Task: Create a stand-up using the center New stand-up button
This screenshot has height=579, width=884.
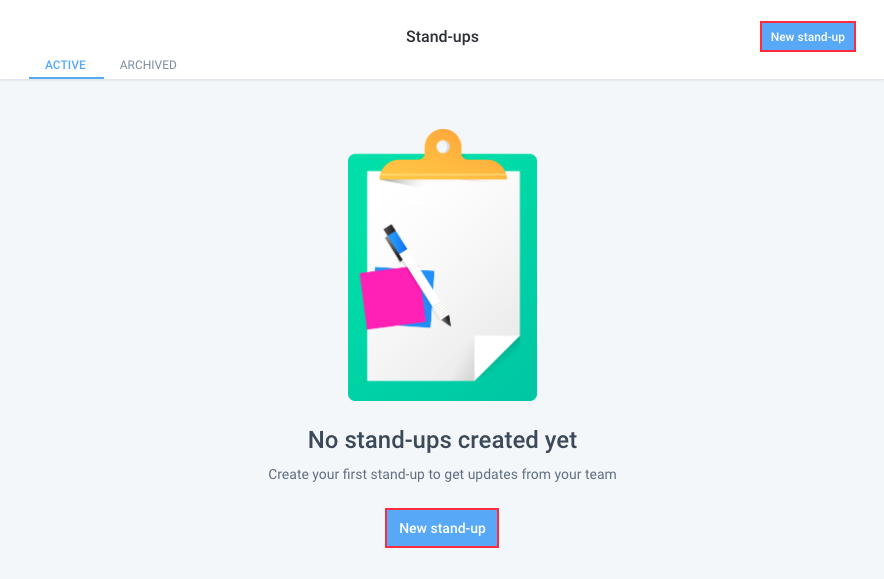Action: [x=442, y=527]
